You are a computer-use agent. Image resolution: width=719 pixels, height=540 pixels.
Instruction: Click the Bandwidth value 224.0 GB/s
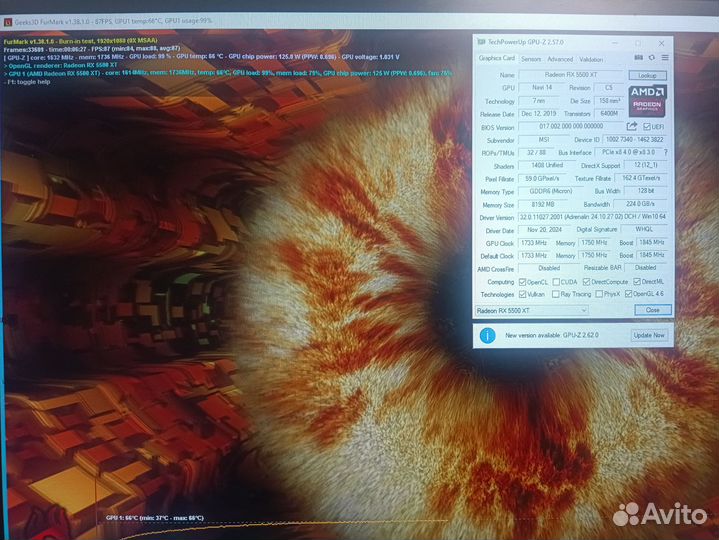[x=640, y=204]
